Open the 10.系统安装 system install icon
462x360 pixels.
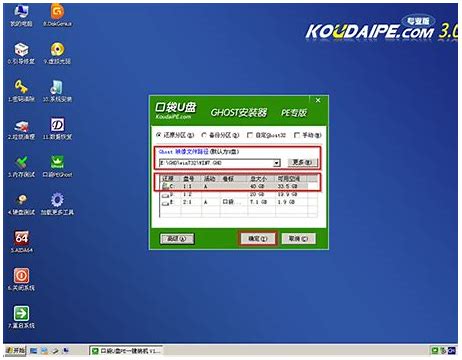[x=57, y=91]
